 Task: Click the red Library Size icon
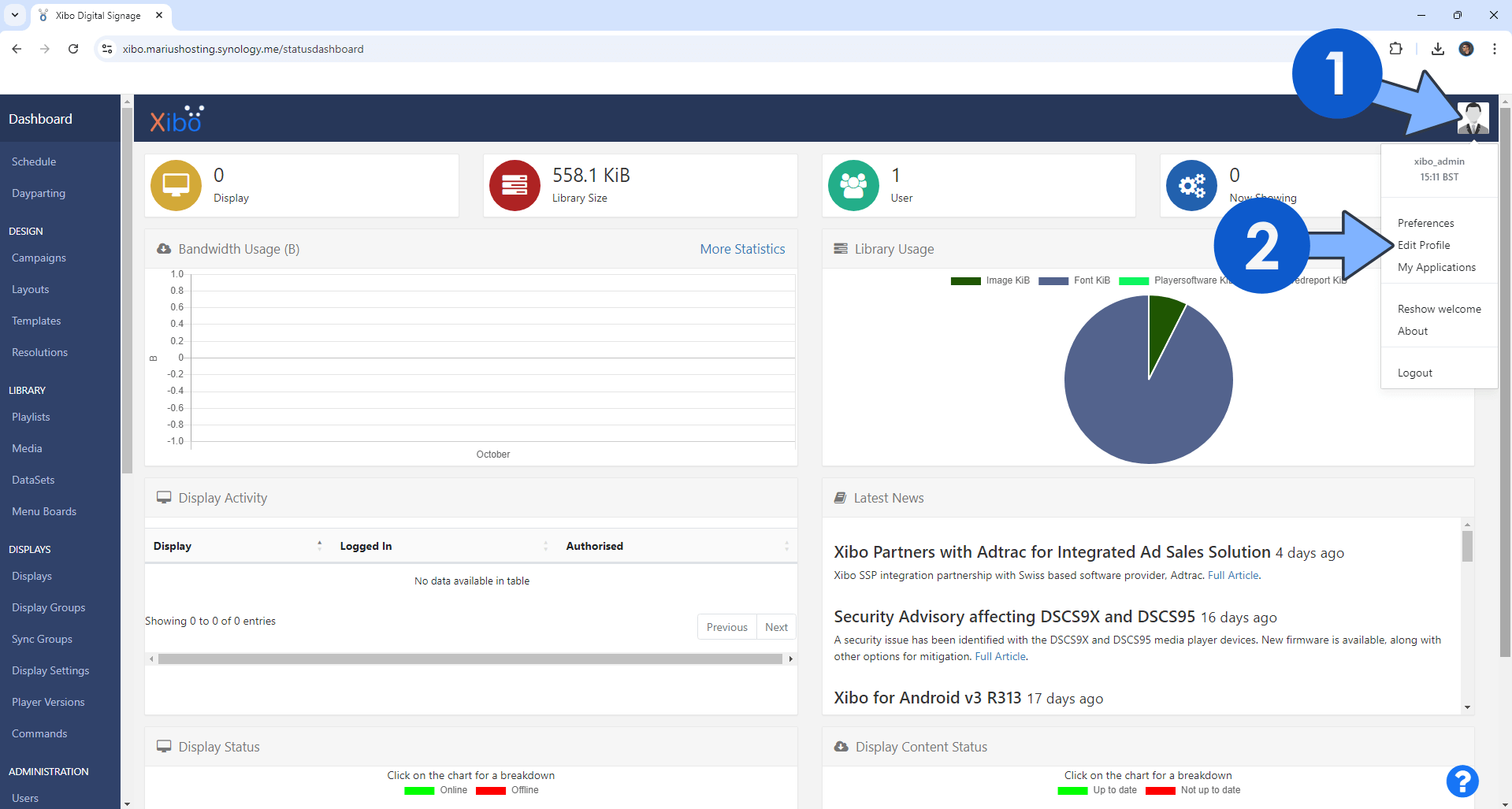click(515, 185)
